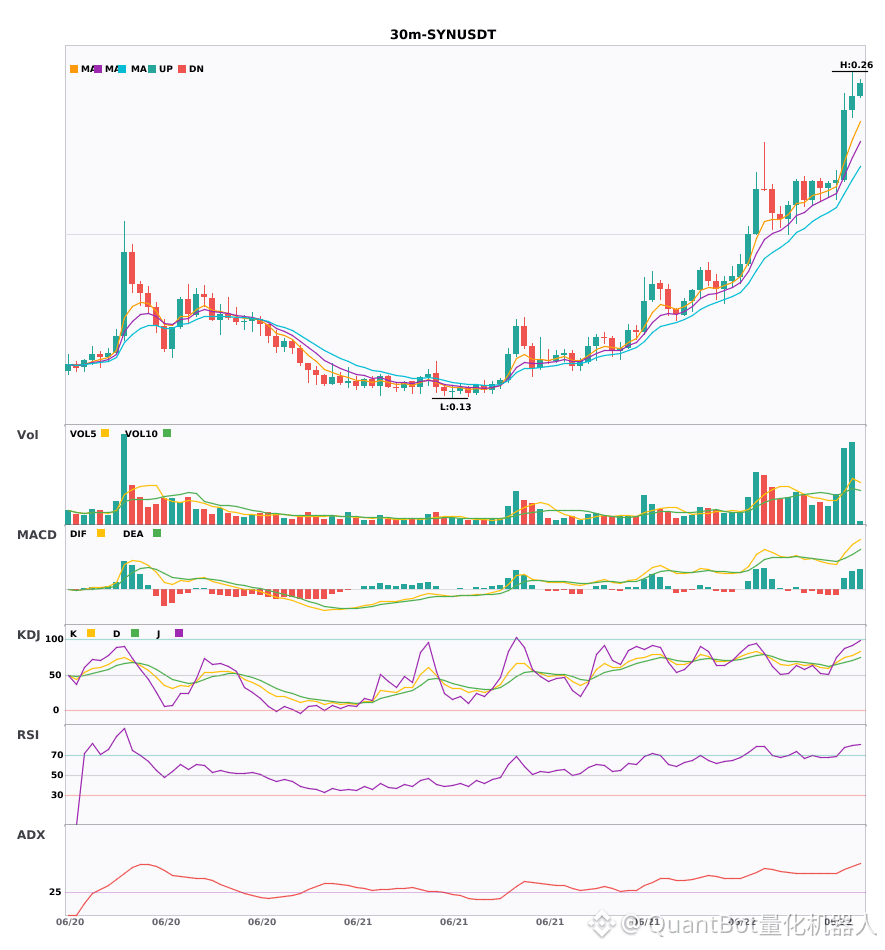This screenshot has width=885, height=950.
Task: Click the DN legend text
Action: click(196, 69)
